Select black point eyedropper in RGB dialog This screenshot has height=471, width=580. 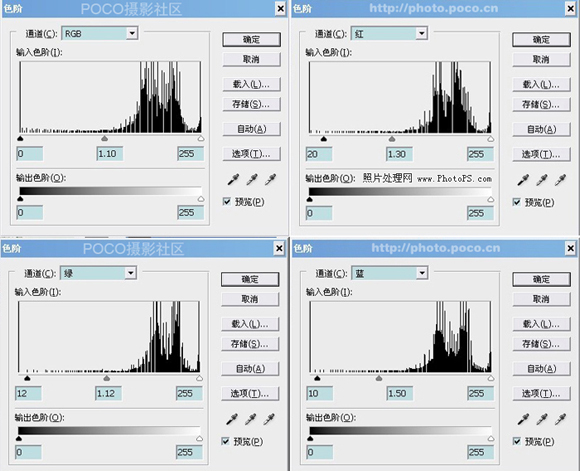pos(233,180)
